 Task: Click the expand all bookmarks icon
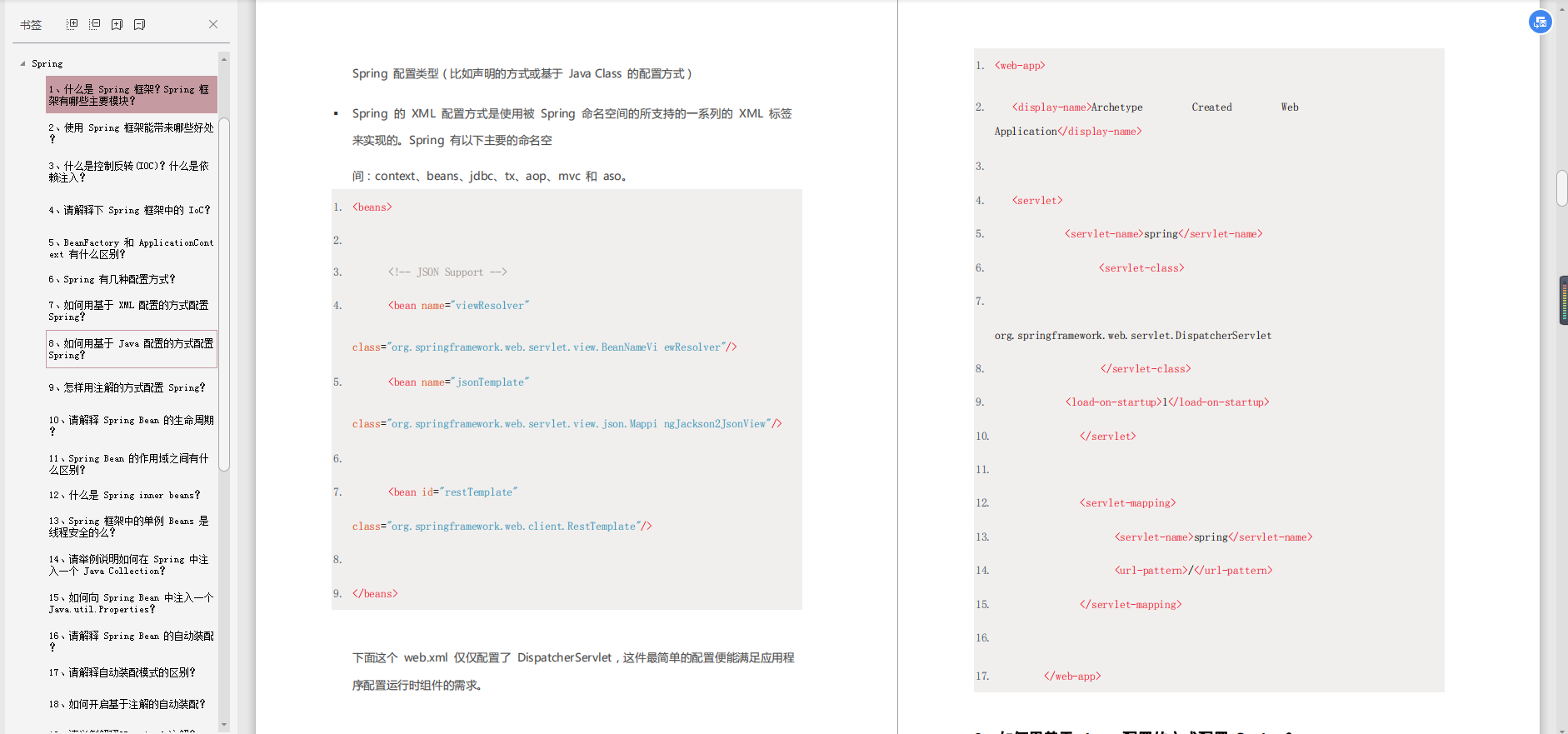pos(72,24)
